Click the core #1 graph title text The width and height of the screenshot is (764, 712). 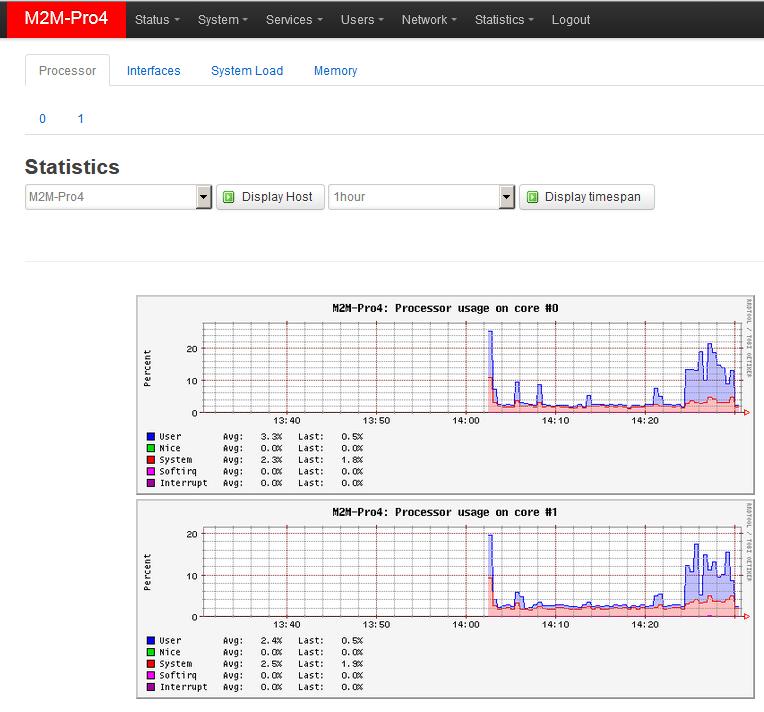445,512
